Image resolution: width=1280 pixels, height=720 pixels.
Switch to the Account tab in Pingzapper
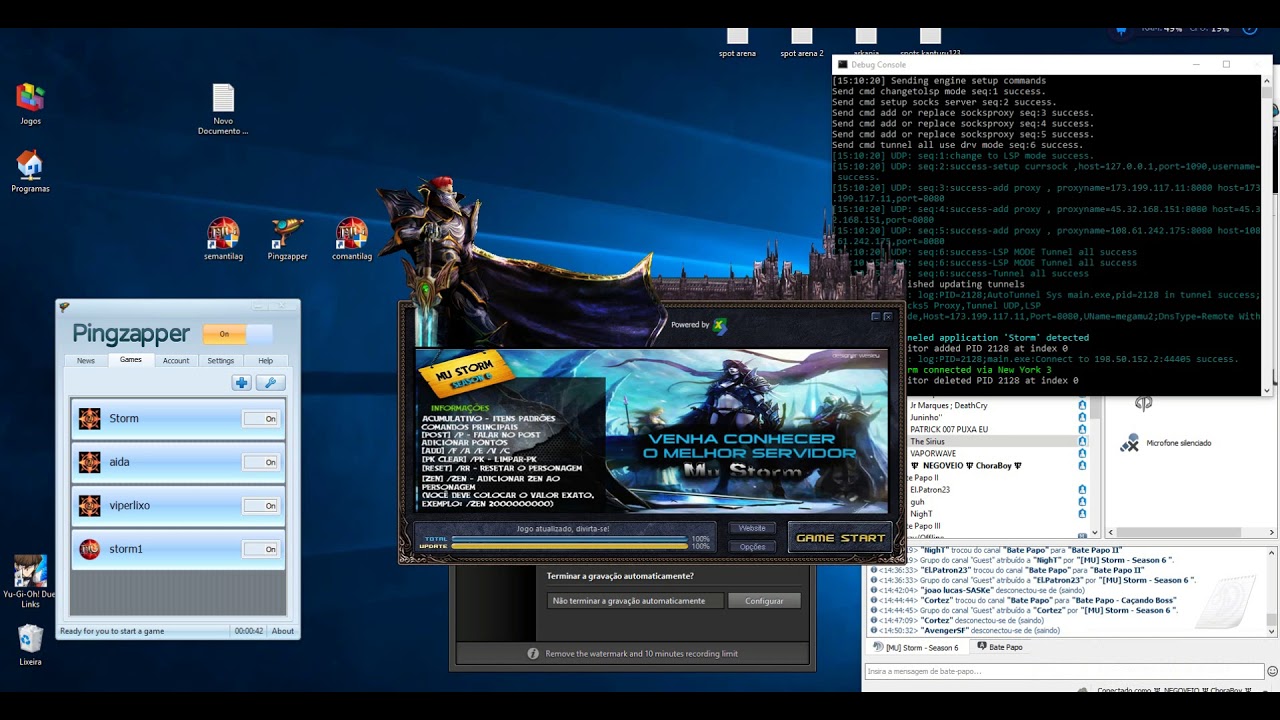coord(176,360)
